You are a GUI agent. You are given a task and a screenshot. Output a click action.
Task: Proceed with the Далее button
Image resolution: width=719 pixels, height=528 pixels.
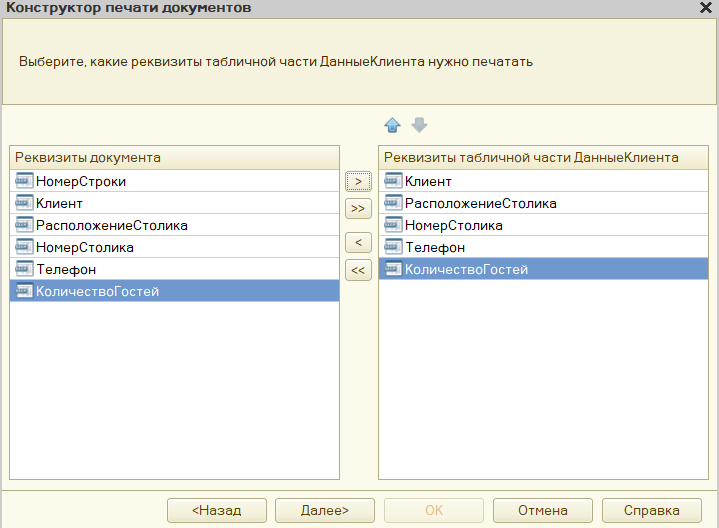325,510
